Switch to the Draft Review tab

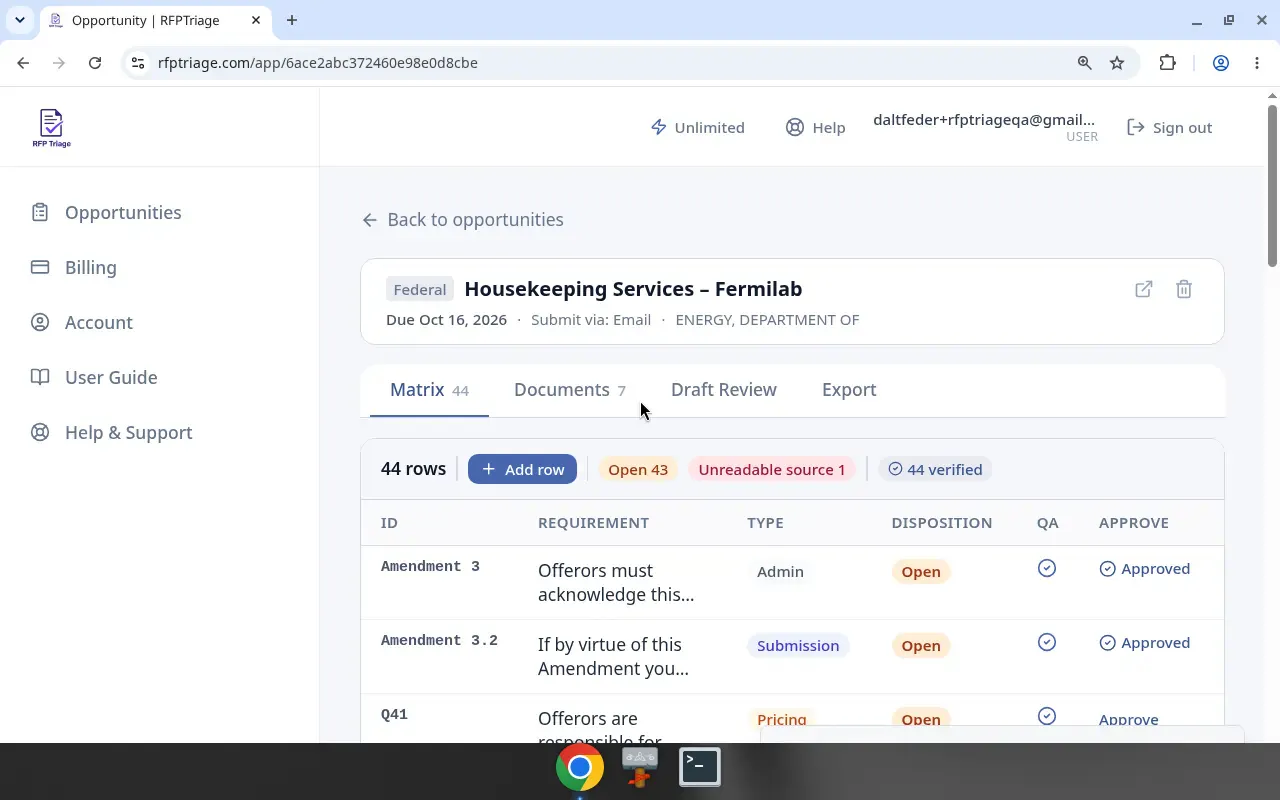[724, 390]
